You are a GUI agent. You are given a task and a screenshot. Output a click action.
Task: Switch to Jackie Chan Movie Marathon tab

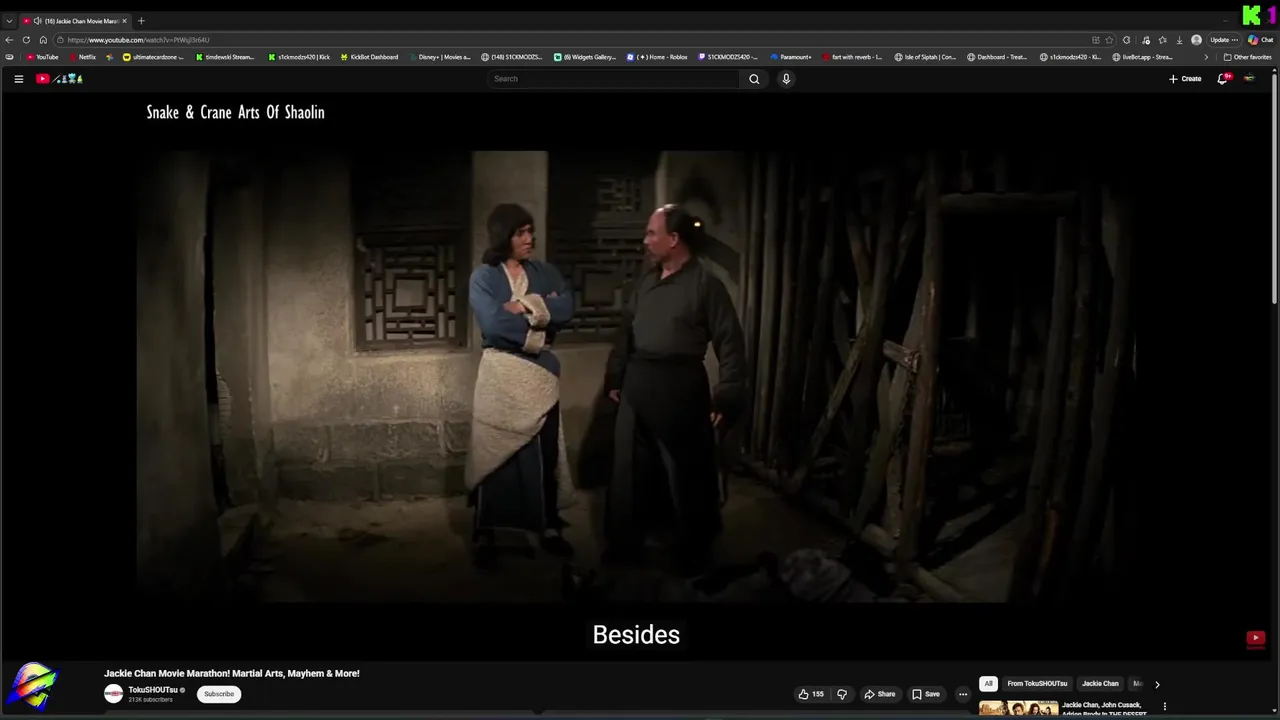coord(75,21)
